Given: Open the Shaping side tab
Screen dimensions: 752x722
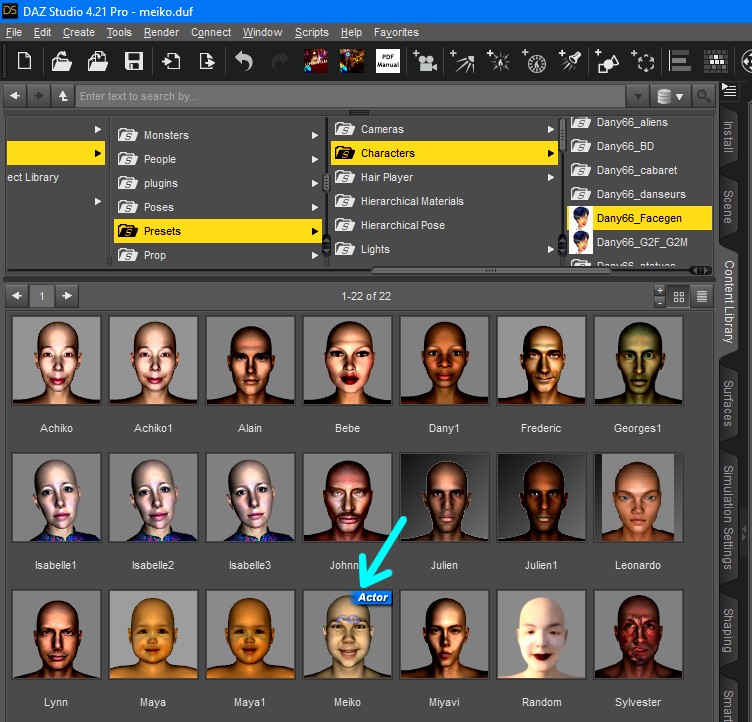Looking at the screenshot, I should 728,630.
